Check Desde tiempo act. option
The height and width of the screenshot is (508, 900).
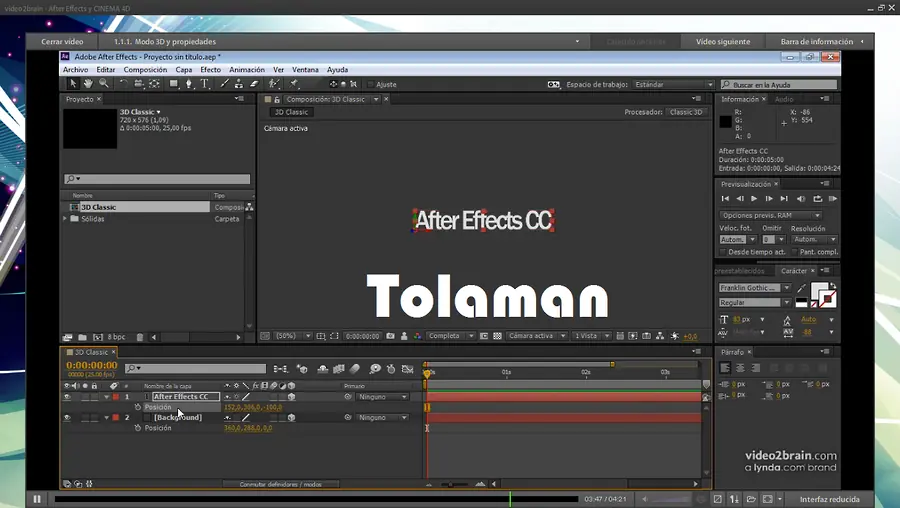click(723, 252)
